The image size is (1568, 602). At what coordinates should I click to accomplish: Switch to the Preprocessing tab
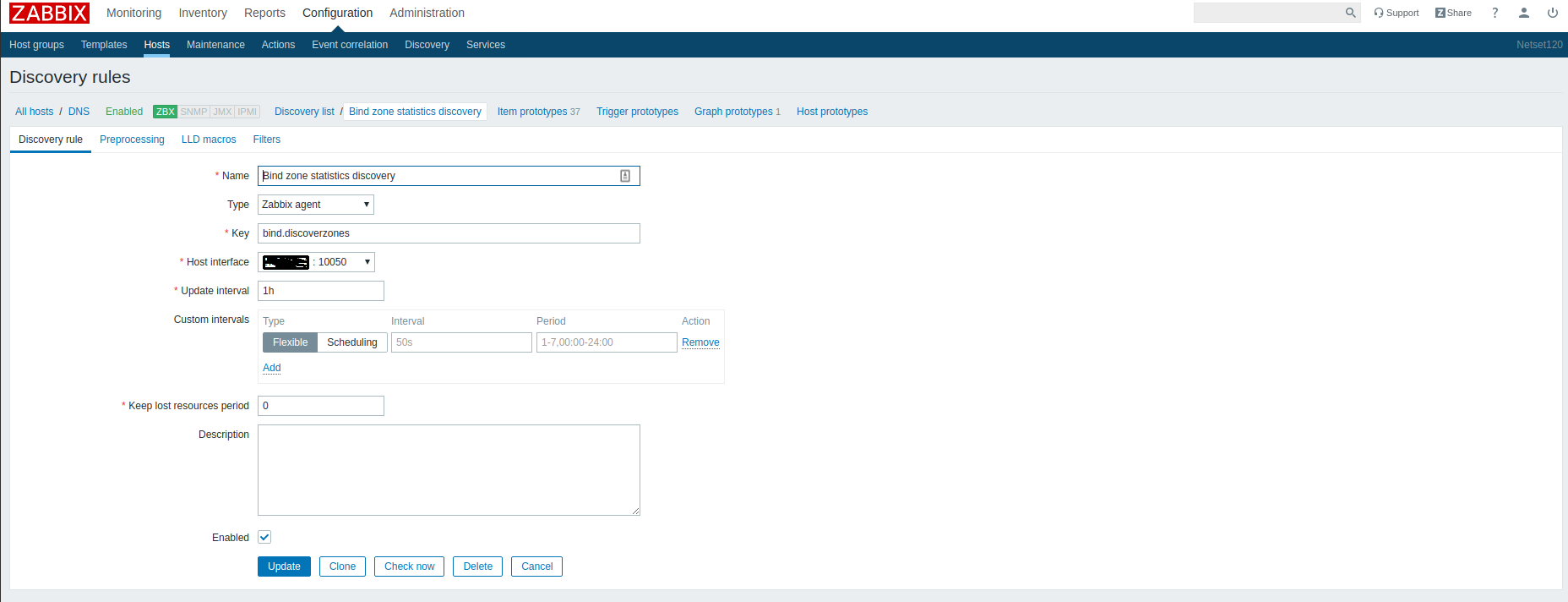tap(132, 140)
